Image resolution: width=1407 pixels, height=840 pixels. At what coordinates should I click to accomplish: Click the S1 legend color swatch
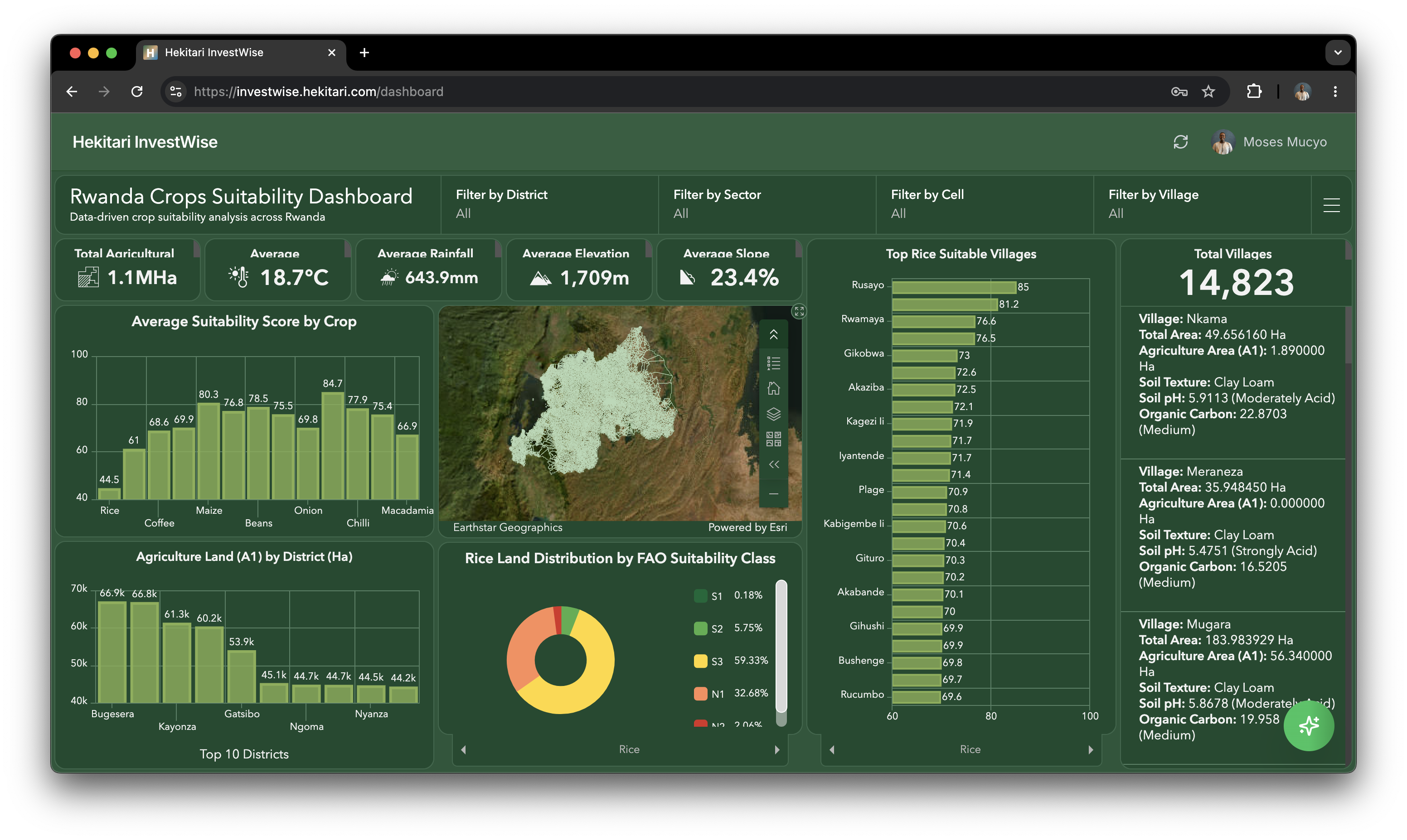(x=700, y=595)
